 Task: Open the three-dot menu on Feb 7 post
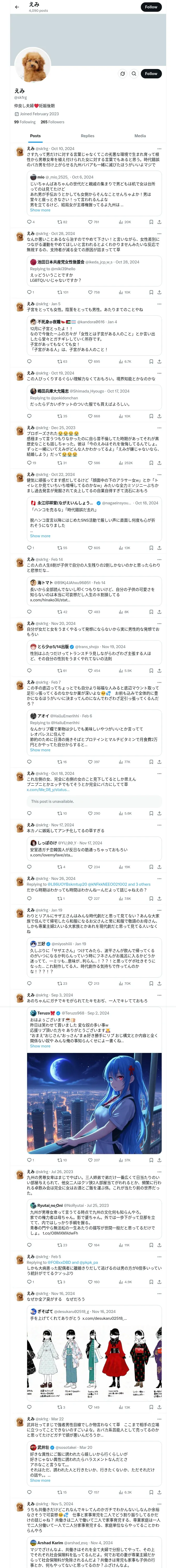click(159, 682)
